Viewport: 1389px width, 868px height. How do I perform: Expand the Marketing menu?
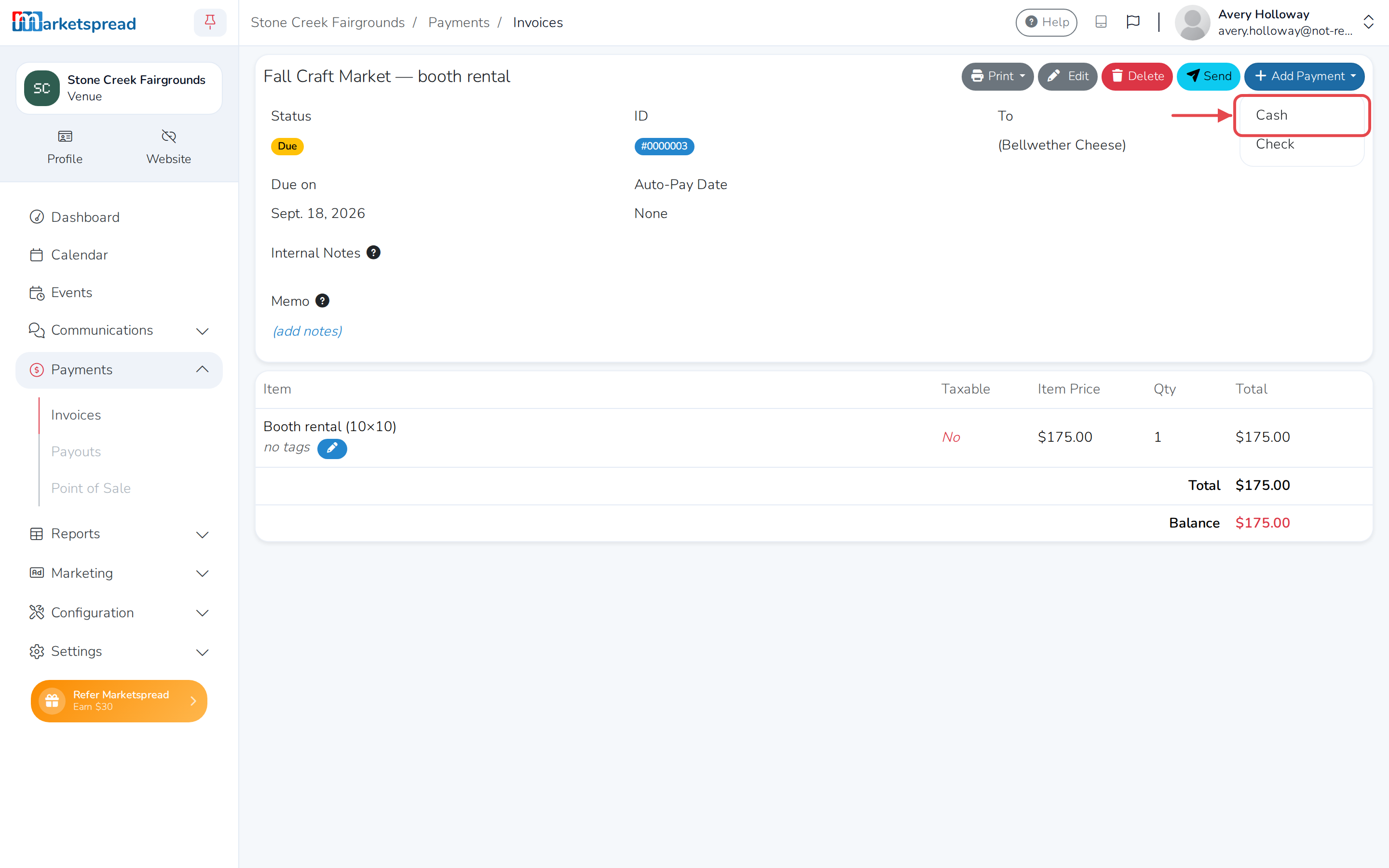click(x=119, y=573)
